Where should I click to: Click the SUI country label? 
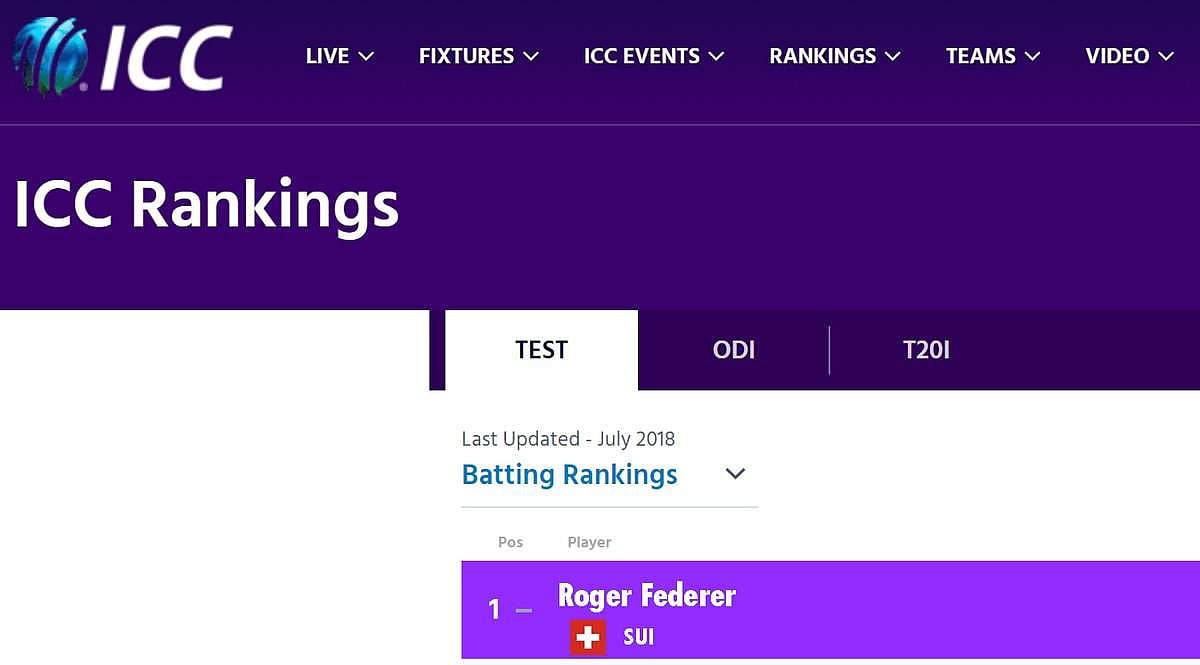638,637
